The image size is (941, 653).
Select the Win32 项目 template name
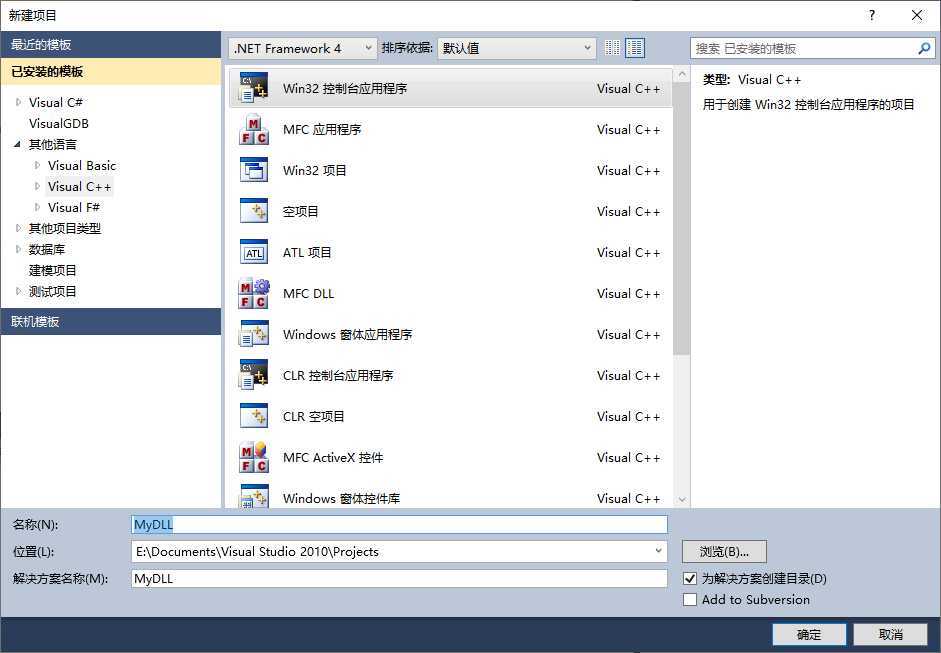314,170
